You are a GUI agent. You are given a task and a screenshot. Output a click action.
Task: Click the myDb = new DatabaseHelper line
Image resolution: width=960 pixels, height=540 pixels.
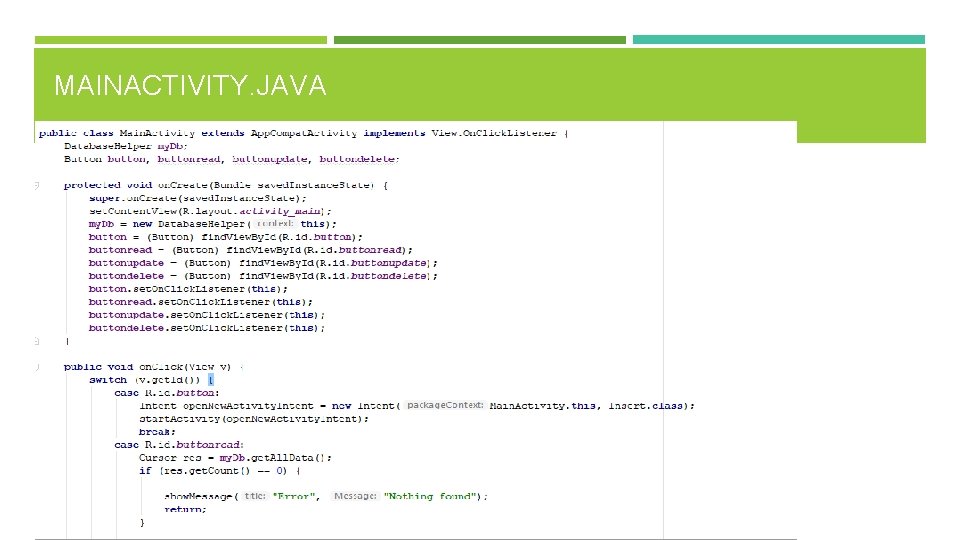point(212,224)
